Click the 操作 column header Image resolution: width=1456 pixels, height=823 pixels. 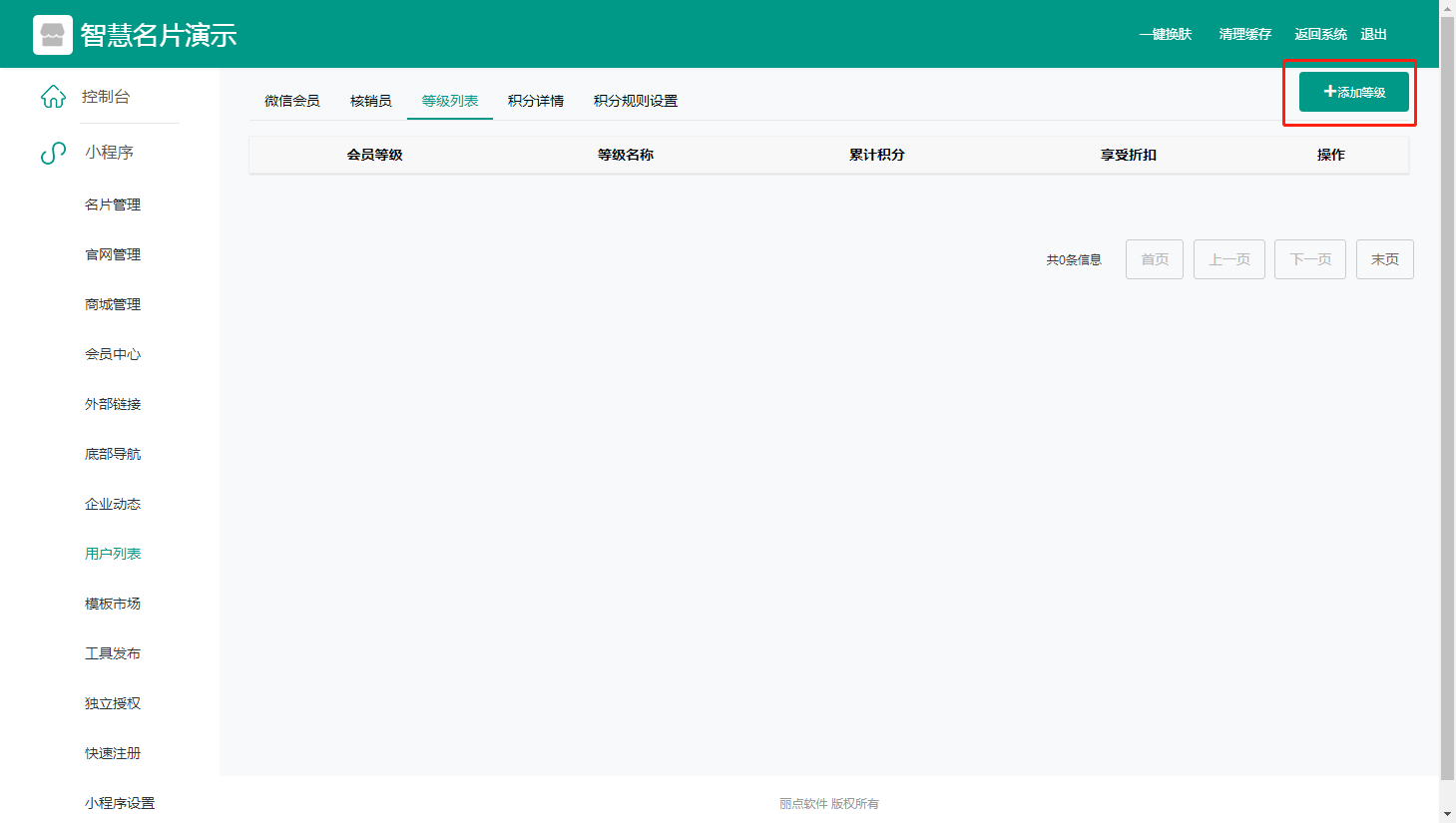pos(1331,155)
